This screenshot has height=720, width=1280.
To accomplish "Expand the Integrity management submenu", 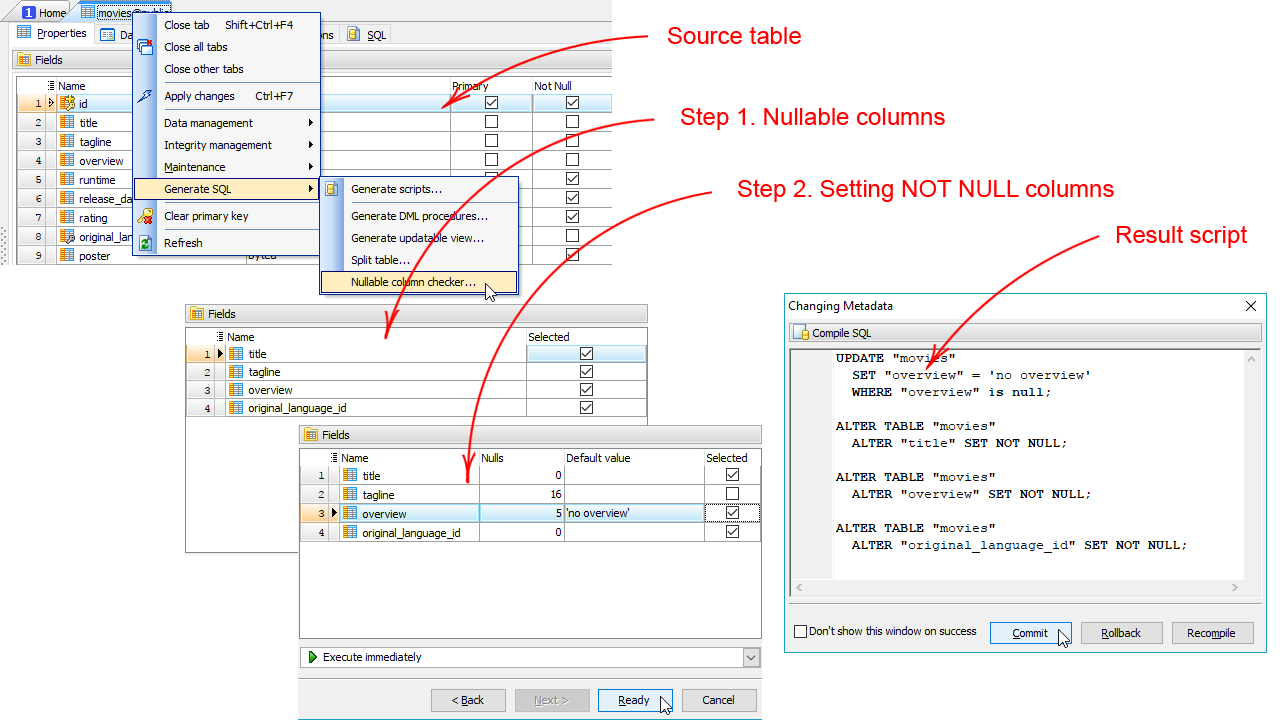I will pyautogui.click(x=238, y=145).
